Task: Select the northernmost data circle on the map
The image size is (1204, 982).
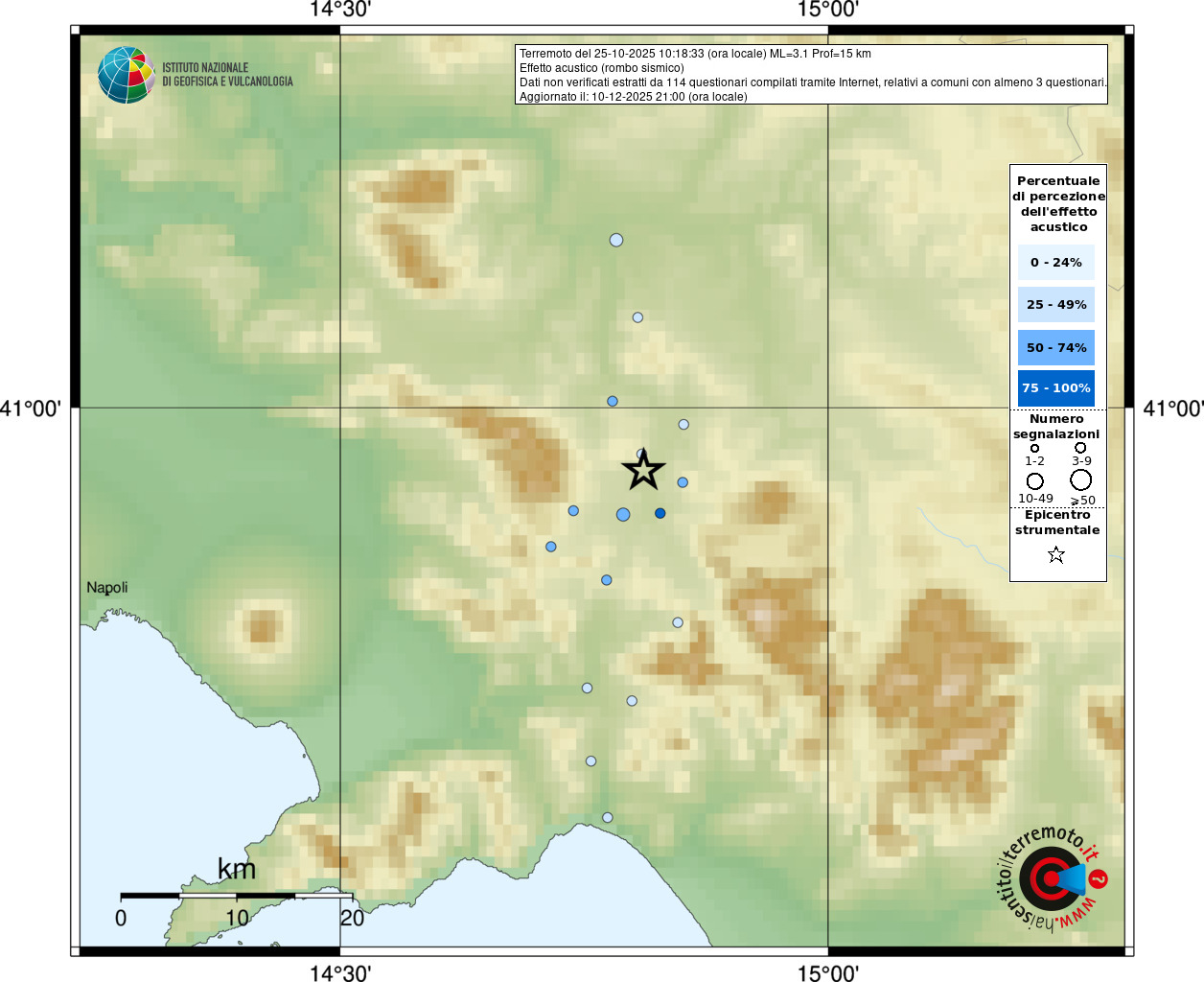Action: 616,240
